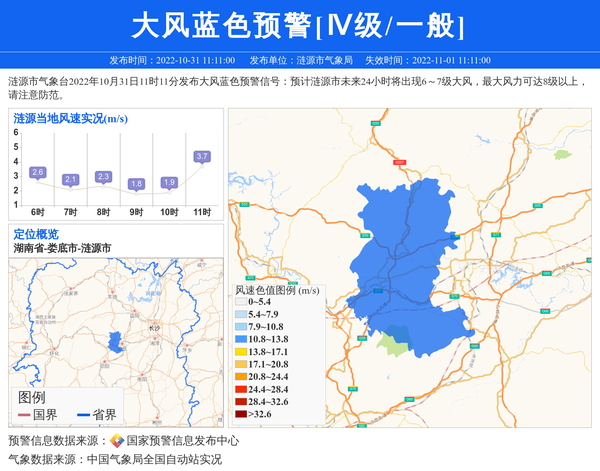This screenshot has width=600, height=471.
Task: Click the 大风蓝色预警 title banner
Action: [299, 24]
